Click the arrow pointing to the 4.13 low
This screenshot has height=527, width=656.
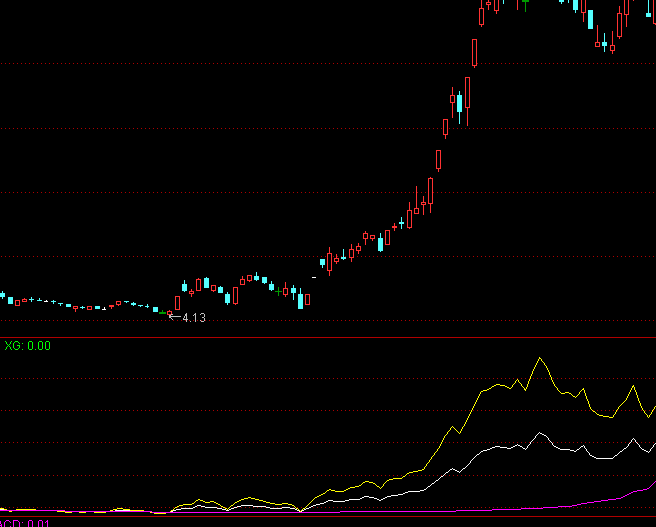tap(174, 317)
